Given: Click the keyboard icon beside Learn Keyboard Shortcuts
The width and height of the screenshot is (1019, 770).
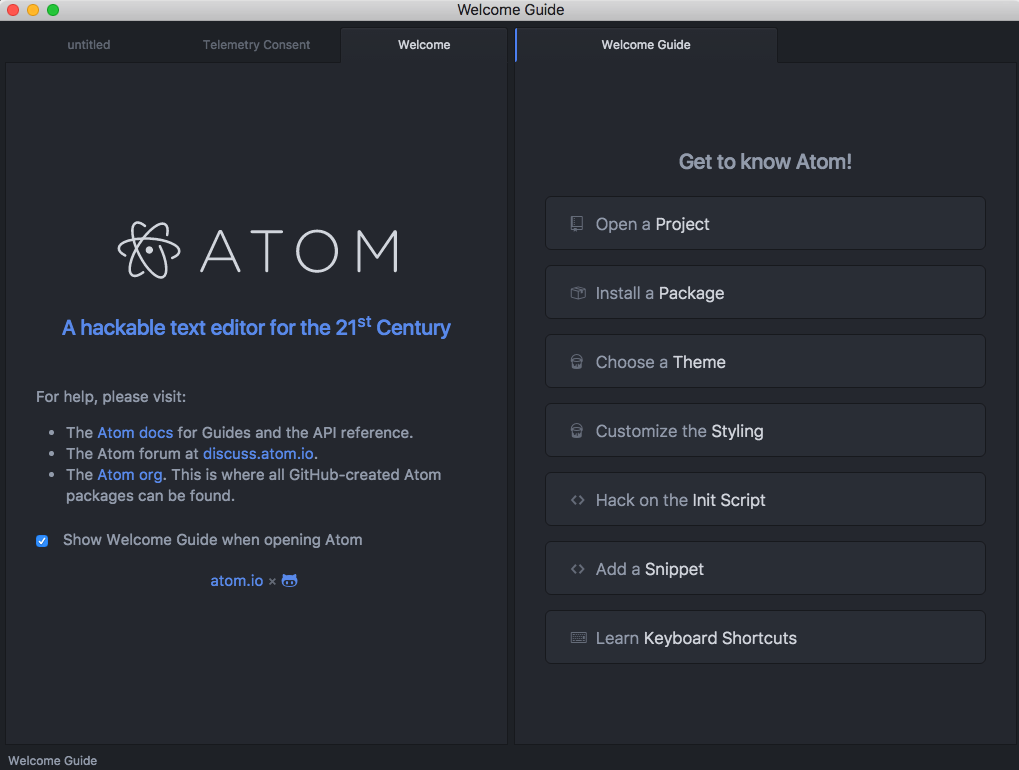Looking at the screenshot, I should (x=578, y=638).
